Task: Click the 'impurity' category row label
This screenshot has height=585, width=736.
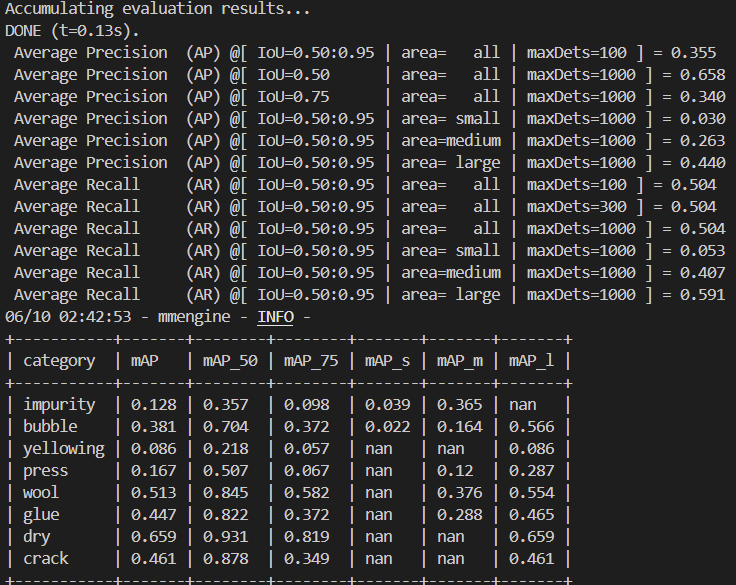Action: click(x=59, y=405)
